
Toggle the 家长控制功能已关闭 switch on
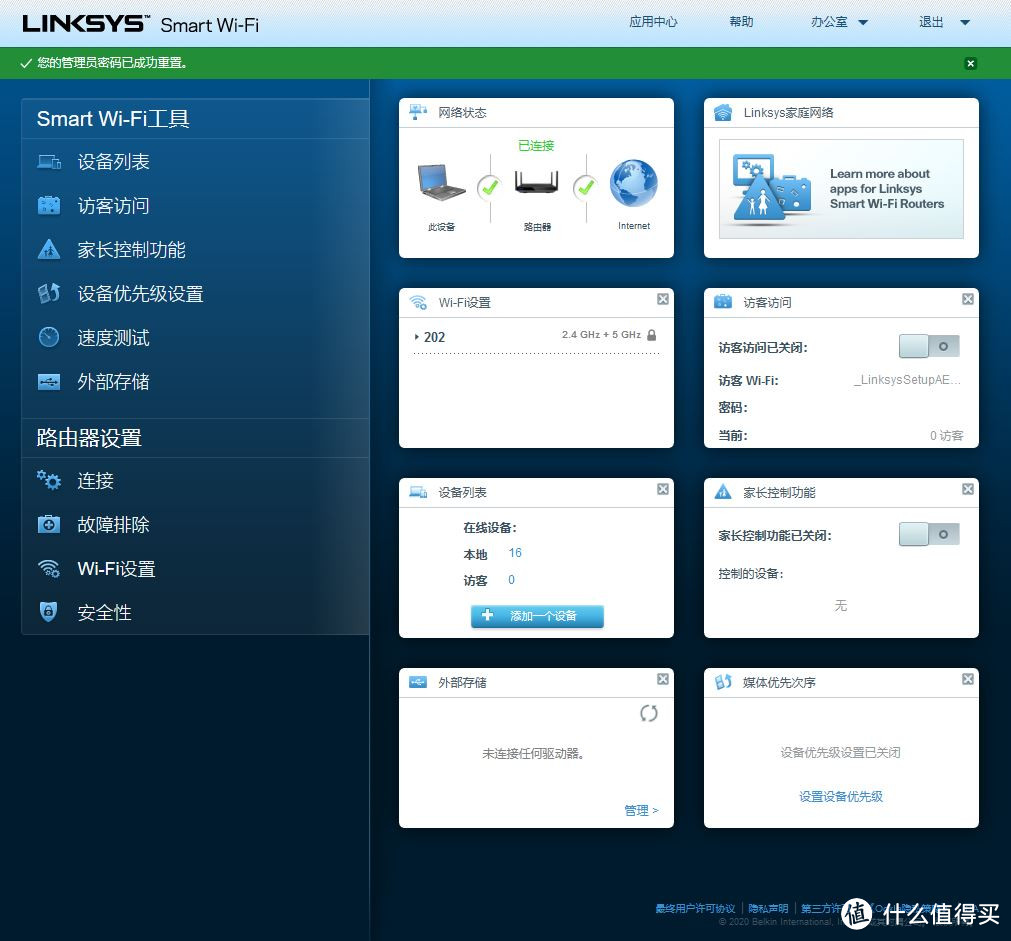pyautogui.click(x=929, y=534)
